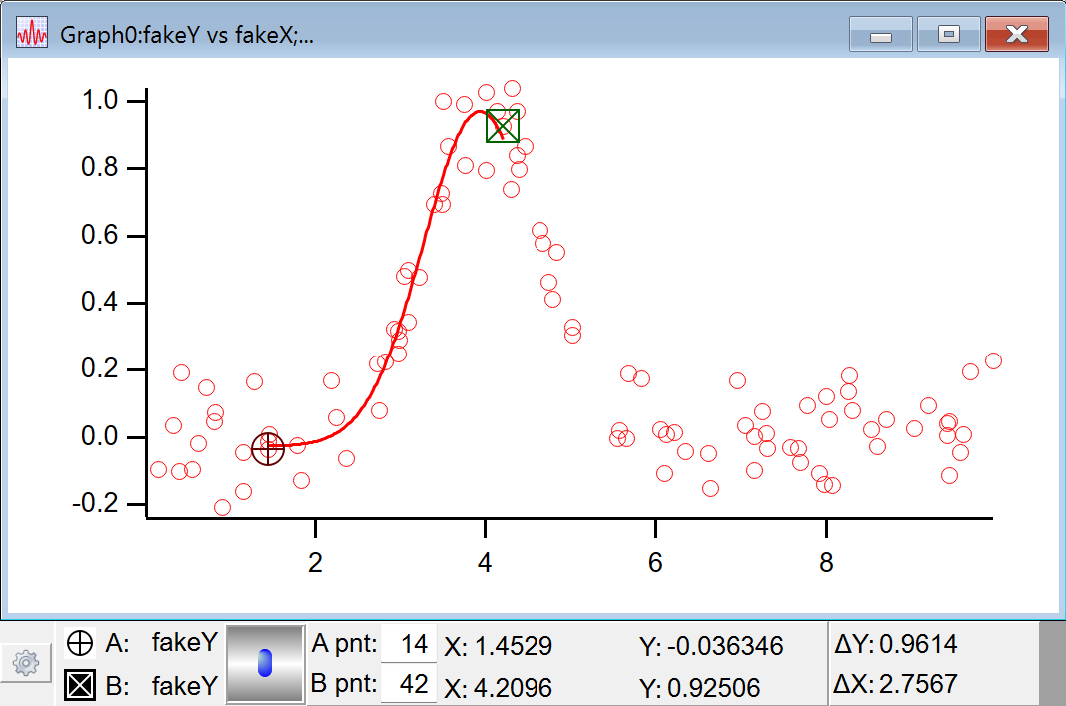Open the info bar gear settings

point(27,662)
